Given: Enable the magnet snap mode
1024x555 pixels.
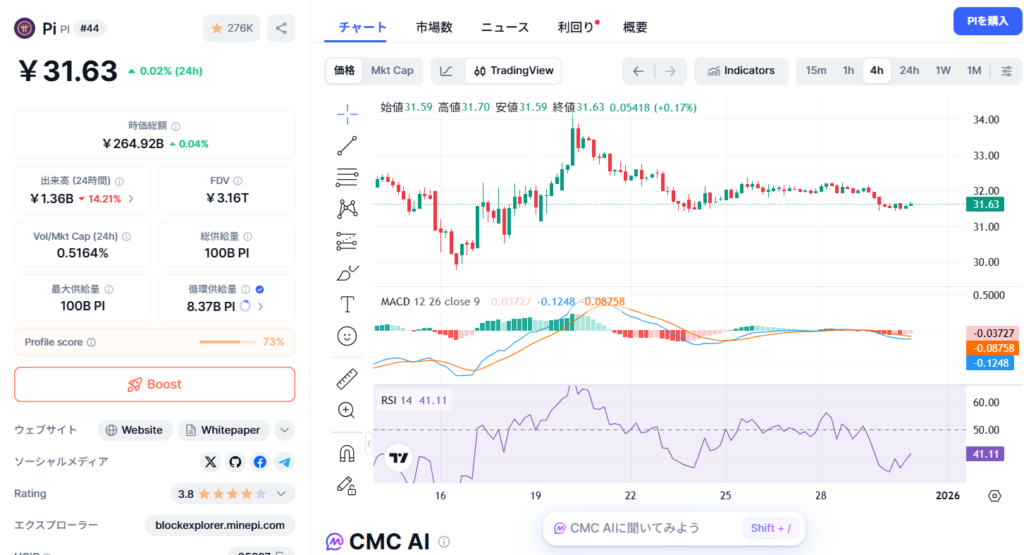Looking at the screenshot, I should (347, 453).
